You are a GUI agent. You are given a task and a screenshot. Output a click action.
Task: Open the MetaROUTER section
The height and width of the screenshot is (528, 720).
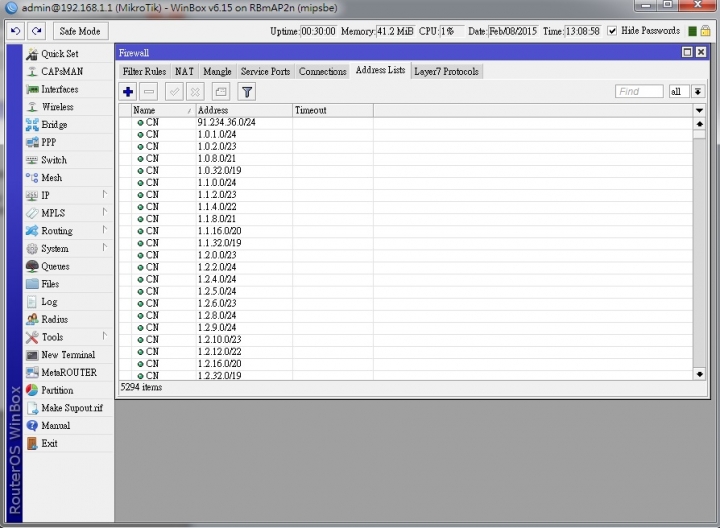[68, 372]
